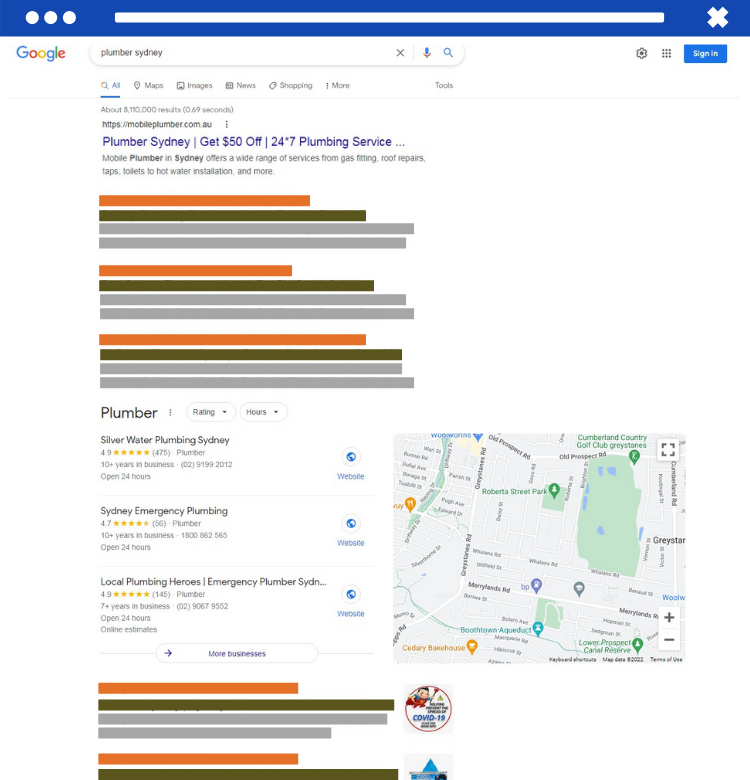Open Sydney Emergency Plumbing listing
This screenshot has width=750, height=780.
164,511
